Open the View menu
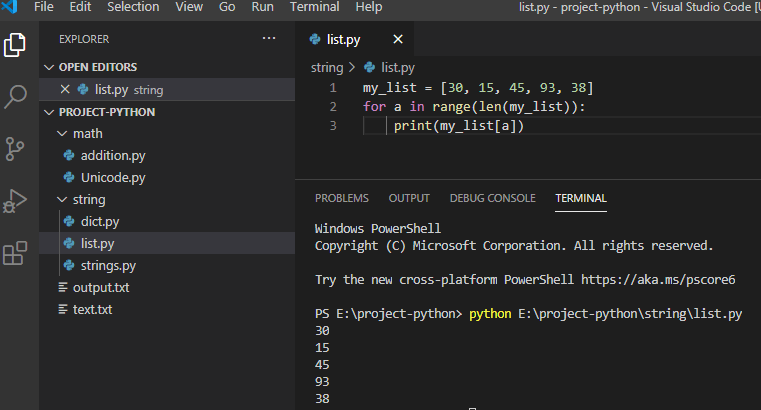Screen dimensions: 761x410 189,7
